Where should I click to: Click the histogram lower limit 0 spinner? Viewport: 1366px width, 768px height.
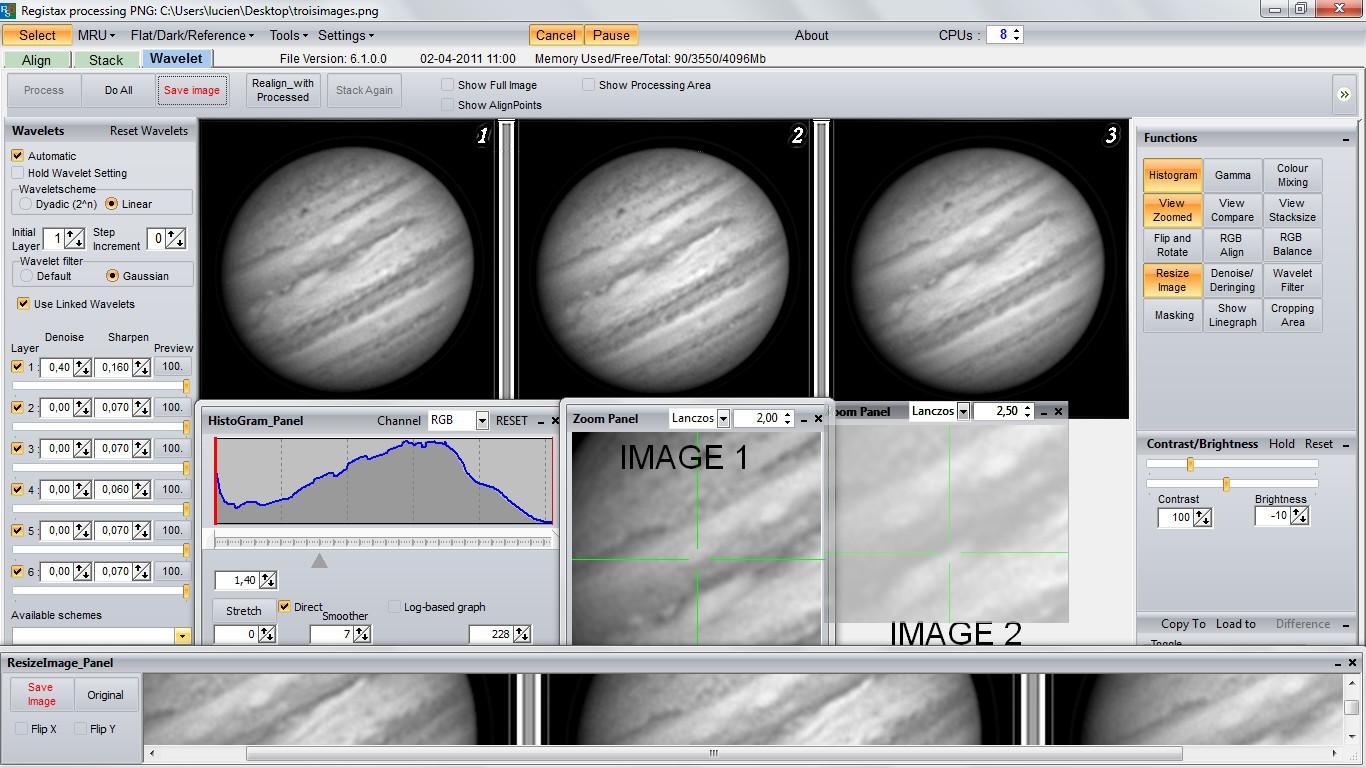tap(267, 634)
